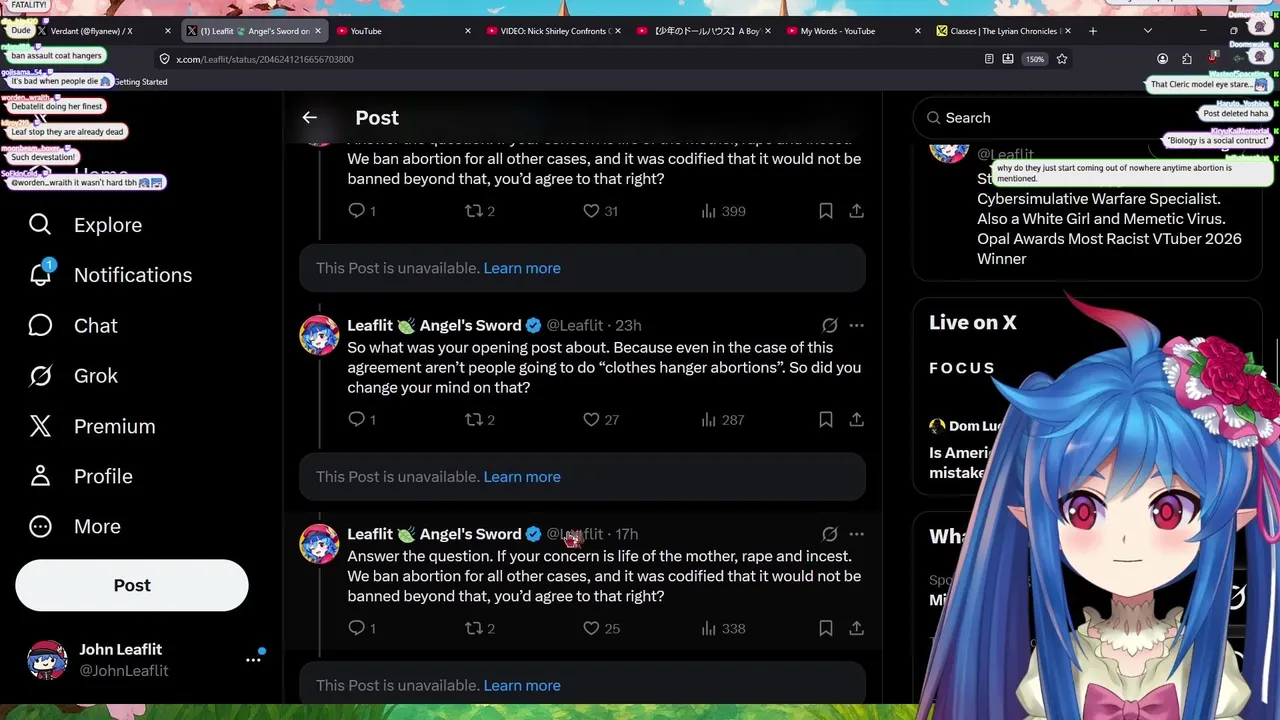Click the white Post compose button
1280x720 pixels.
[132, 585]
